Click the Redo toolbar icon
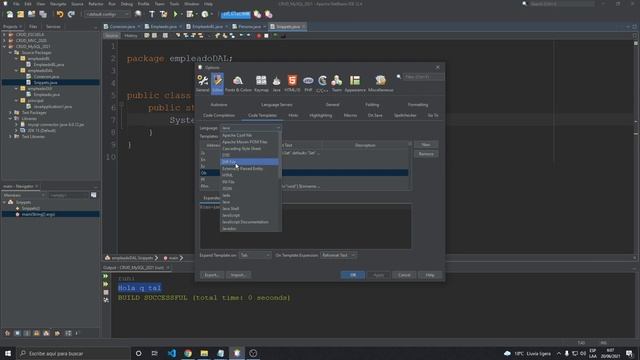The height and width of the screenshot is (360, 640). coord(71,14)
